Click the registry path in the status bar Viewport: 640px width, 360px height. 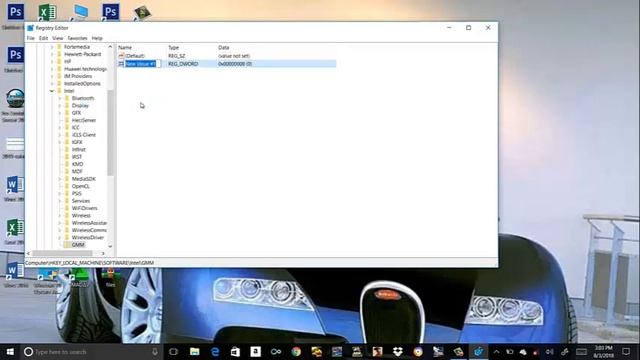coord(89,263)
